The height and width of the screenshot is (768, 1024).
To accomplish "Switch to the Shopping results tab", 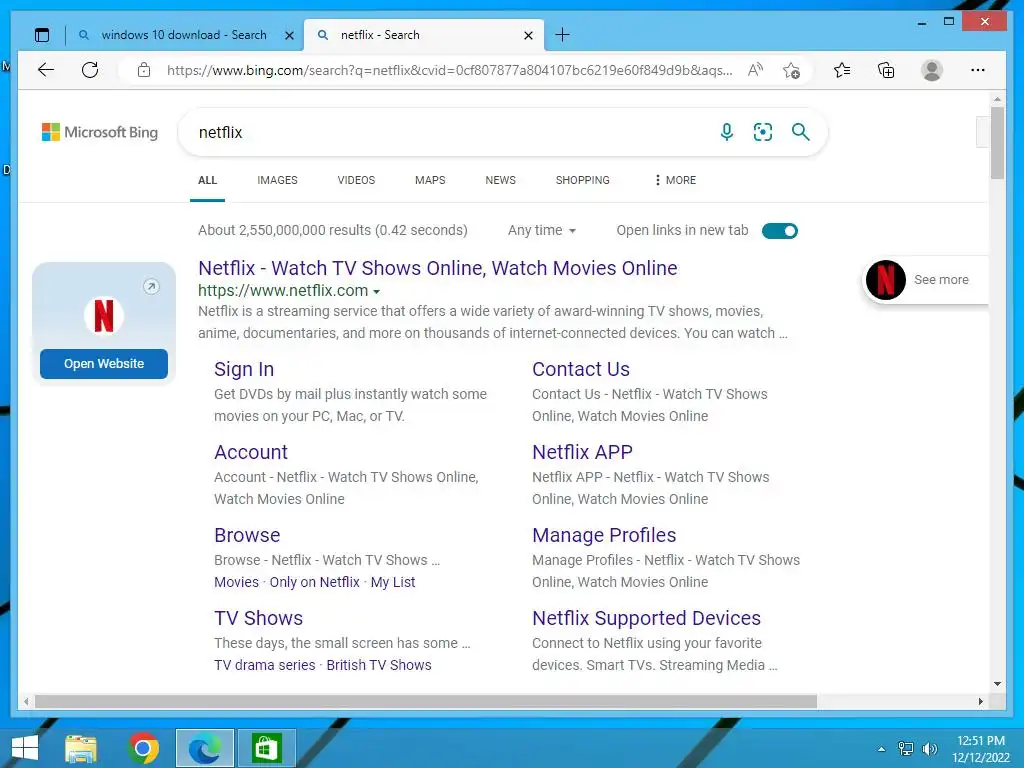I will (583, 180).
